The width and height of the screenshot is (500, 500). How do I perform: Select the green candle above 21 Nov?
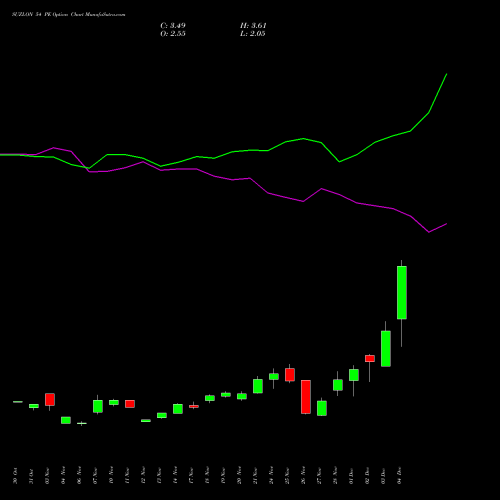[x=258, y=386]
